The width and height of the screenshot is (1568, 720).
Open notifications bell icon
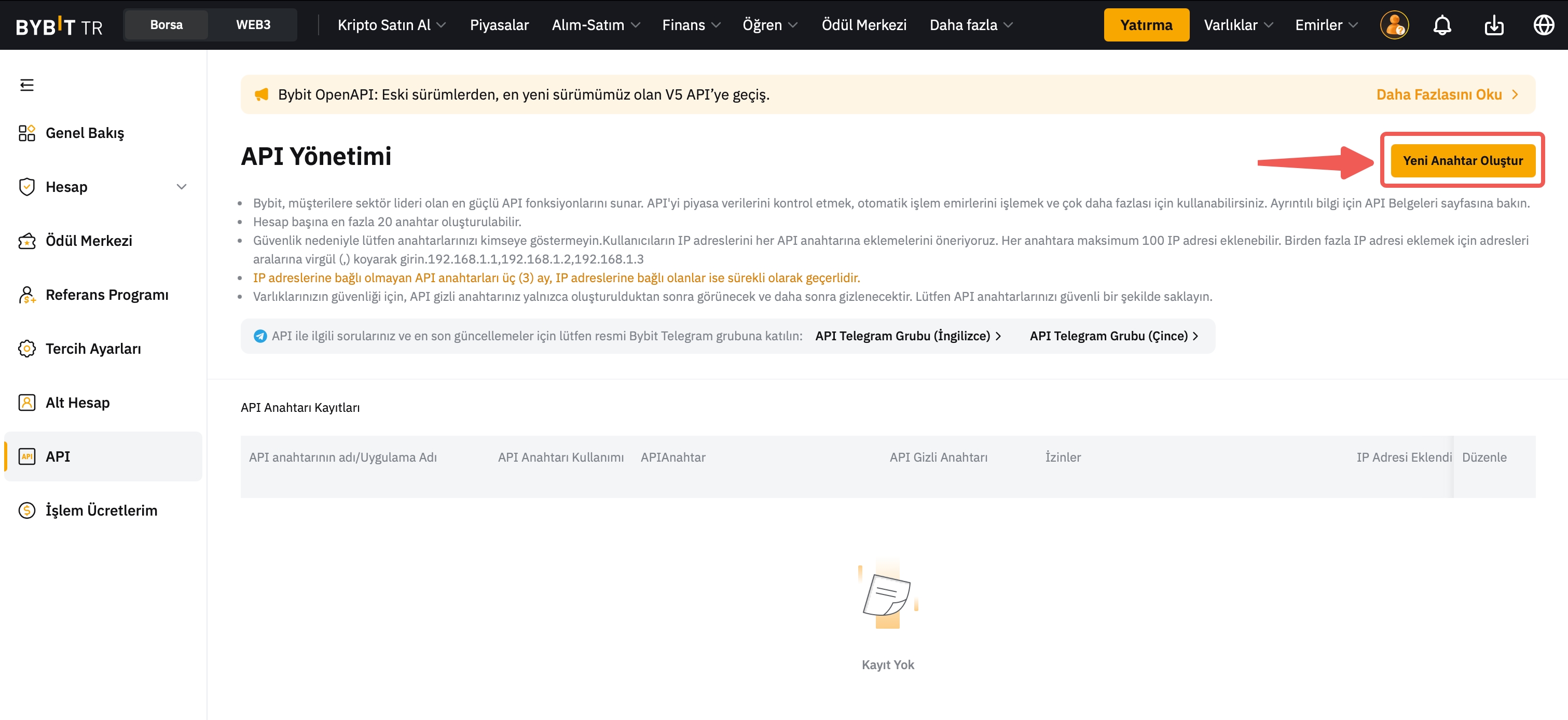[1442, 25]
